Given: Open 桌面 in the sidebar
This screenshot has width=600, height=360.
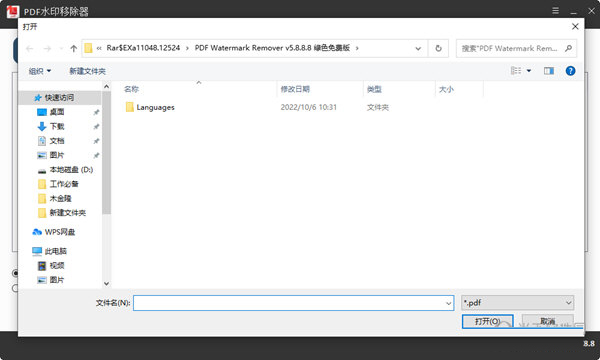Looking at the screenshot, I should (x=57, y=112).
